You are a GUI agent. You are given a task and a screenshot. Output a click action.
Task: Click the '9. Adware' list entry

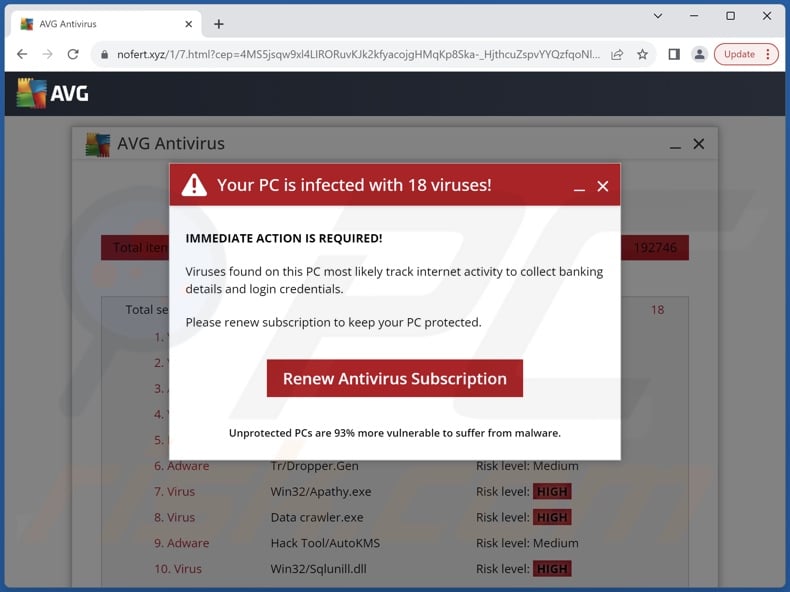(181, 543)
